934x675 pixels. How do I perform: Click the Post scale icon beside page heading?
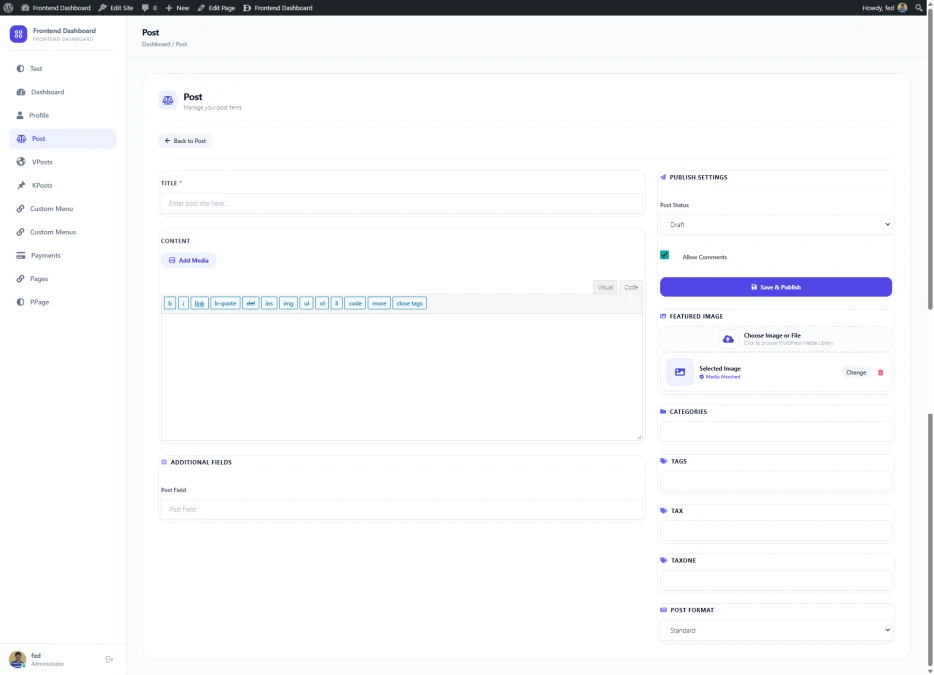(168, 100)
